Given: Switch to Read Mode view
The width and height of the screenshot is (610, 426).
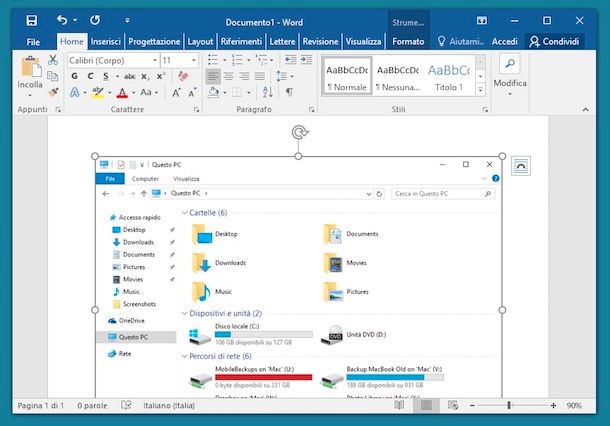Looking at the screenshot, I should pos(399,405).
